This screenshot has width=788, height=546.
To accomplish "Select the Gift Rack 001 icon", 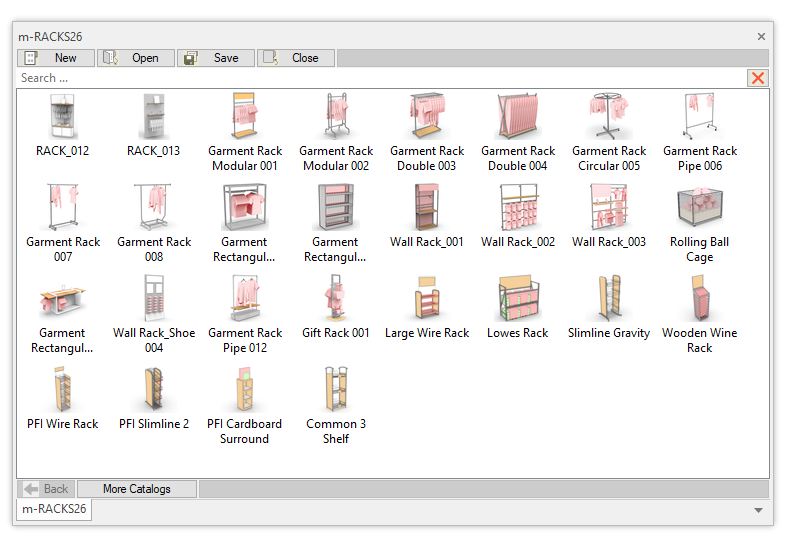I will click(336, 300).
